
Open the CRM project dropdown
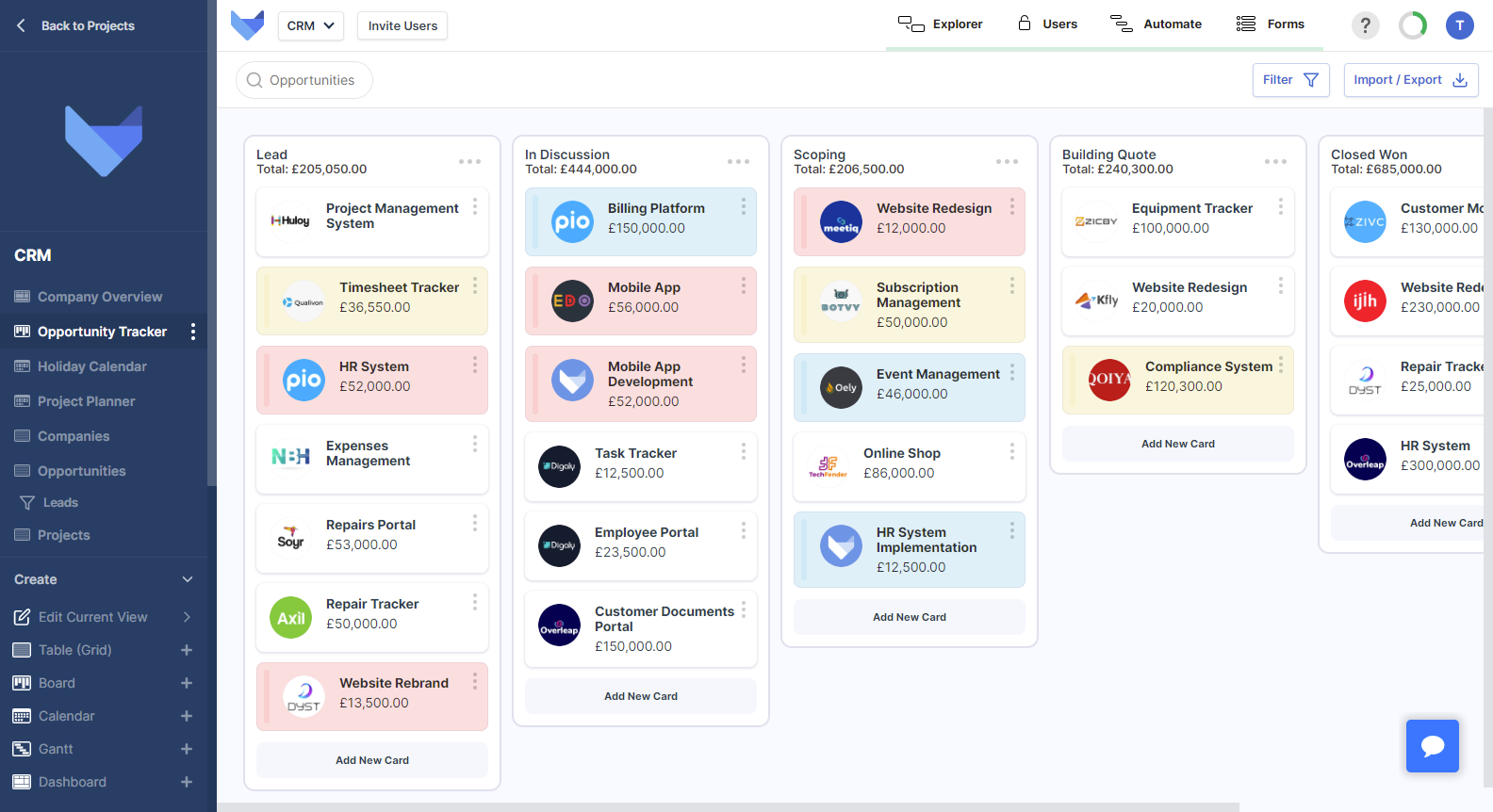click(x=310, y=25)
